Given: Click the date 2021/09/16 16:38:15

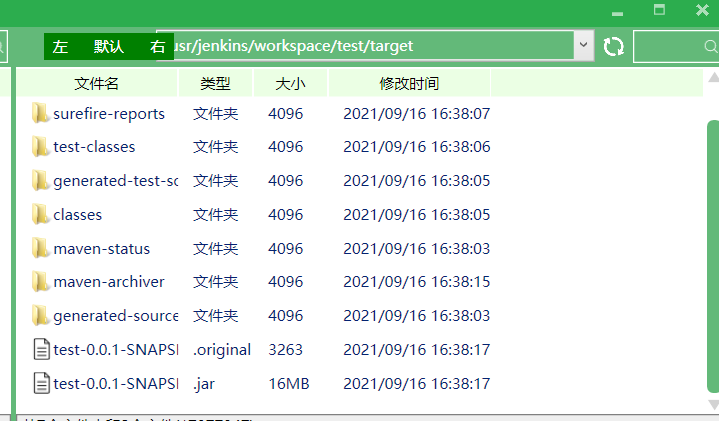Looking at the screenshot, I should [x=416, y=282].
